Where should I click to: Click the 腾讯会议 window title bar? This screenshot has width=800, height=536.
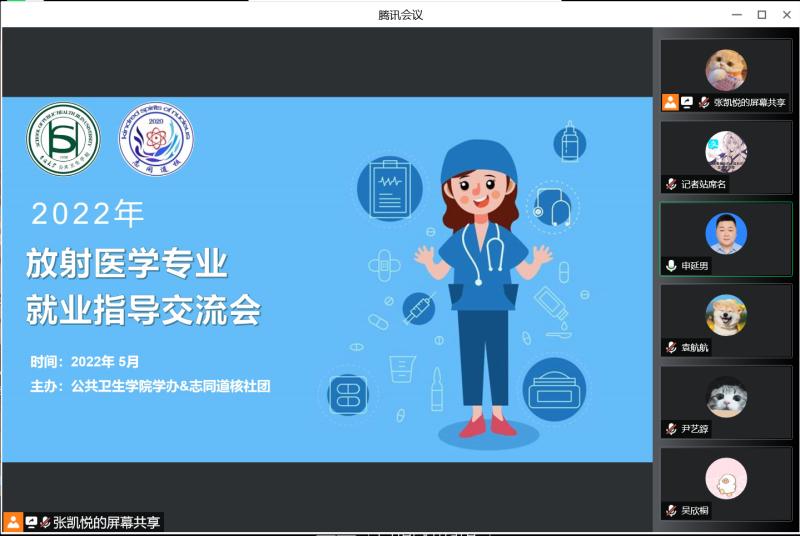click(x=400, y=14)
